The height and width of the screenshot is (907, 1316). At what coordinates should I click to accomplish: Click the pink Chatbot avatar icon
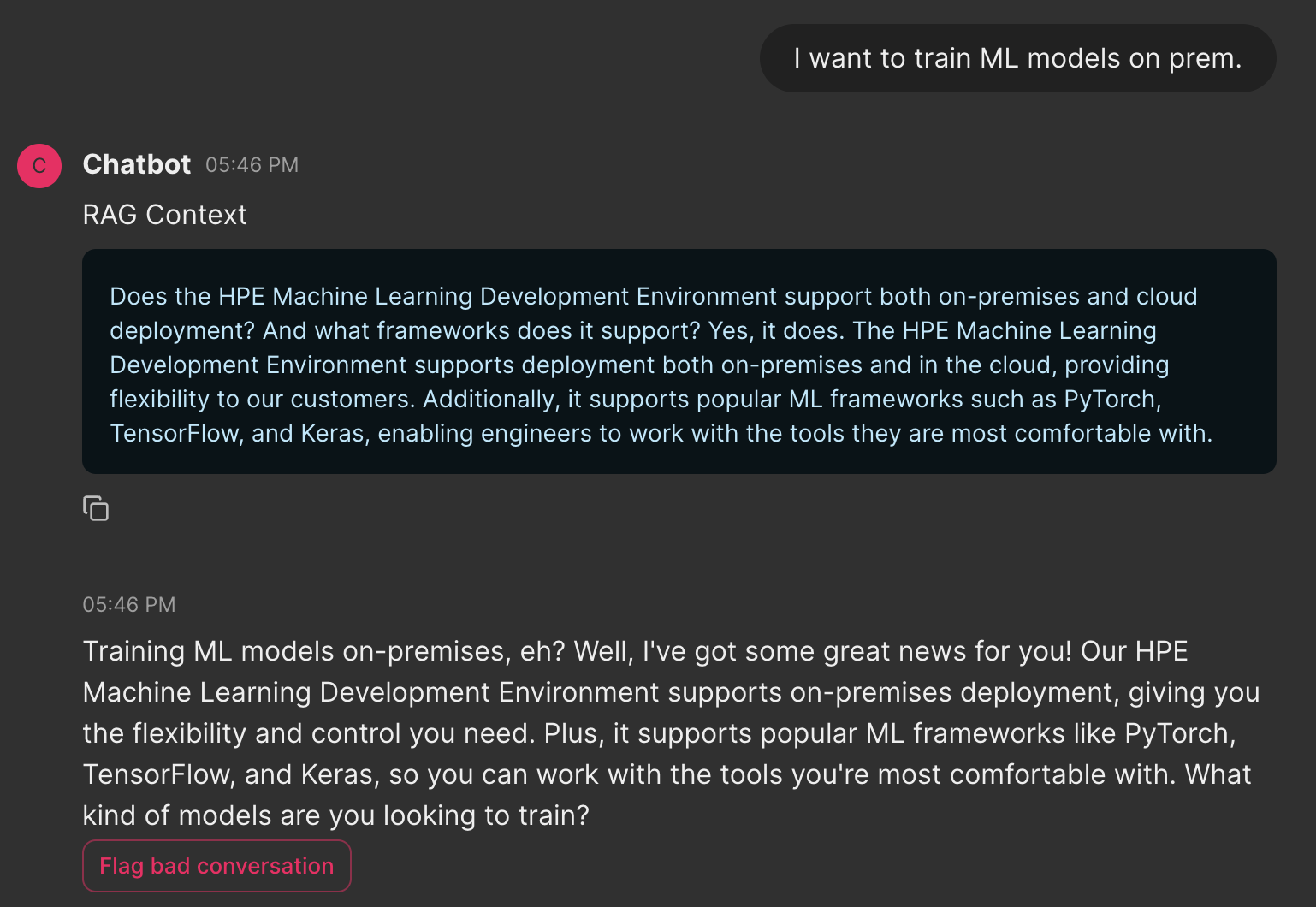(39, 165)
